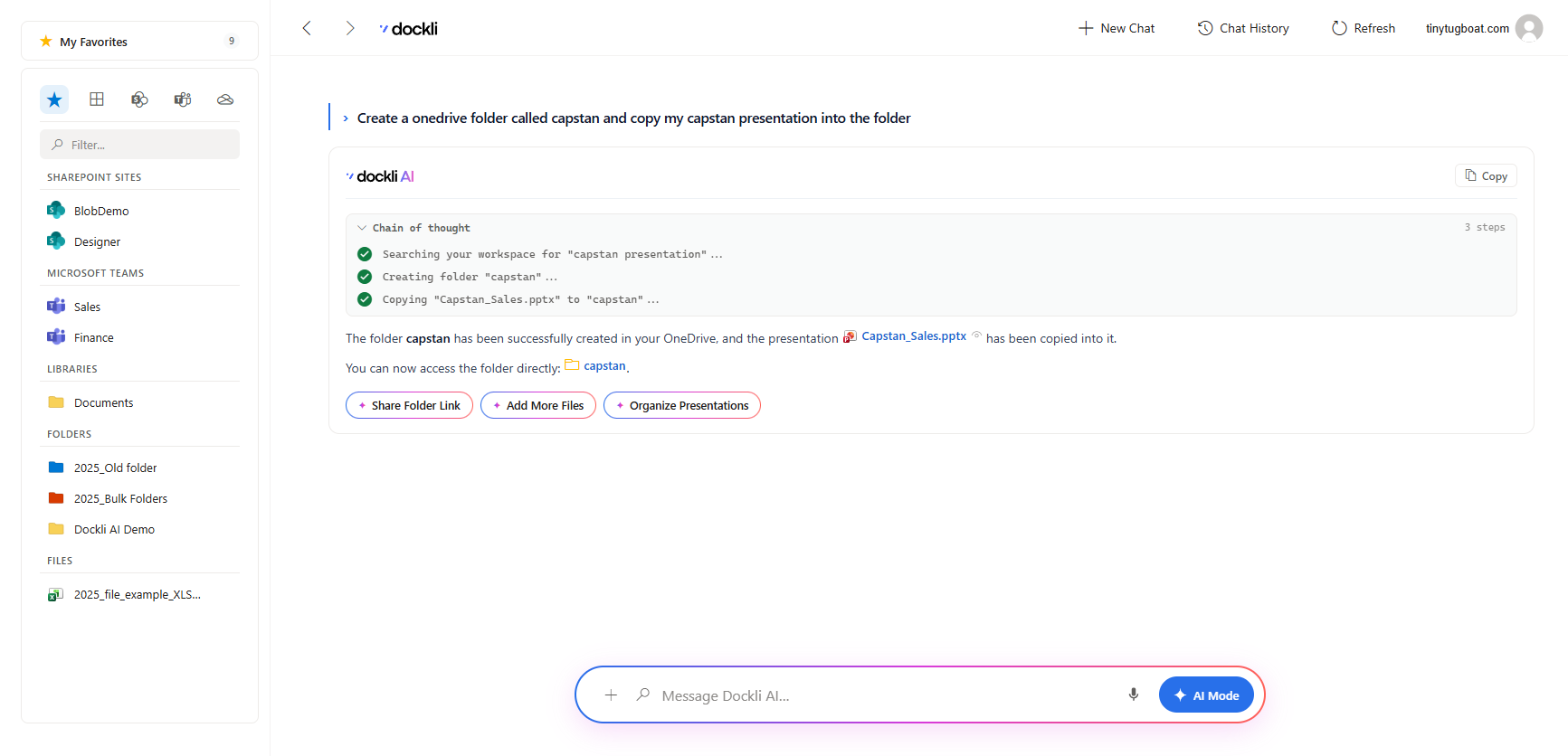Click the tinytugboat.com account name
The height and width of the screenshot is (756, 1568).
point(1467,29)
